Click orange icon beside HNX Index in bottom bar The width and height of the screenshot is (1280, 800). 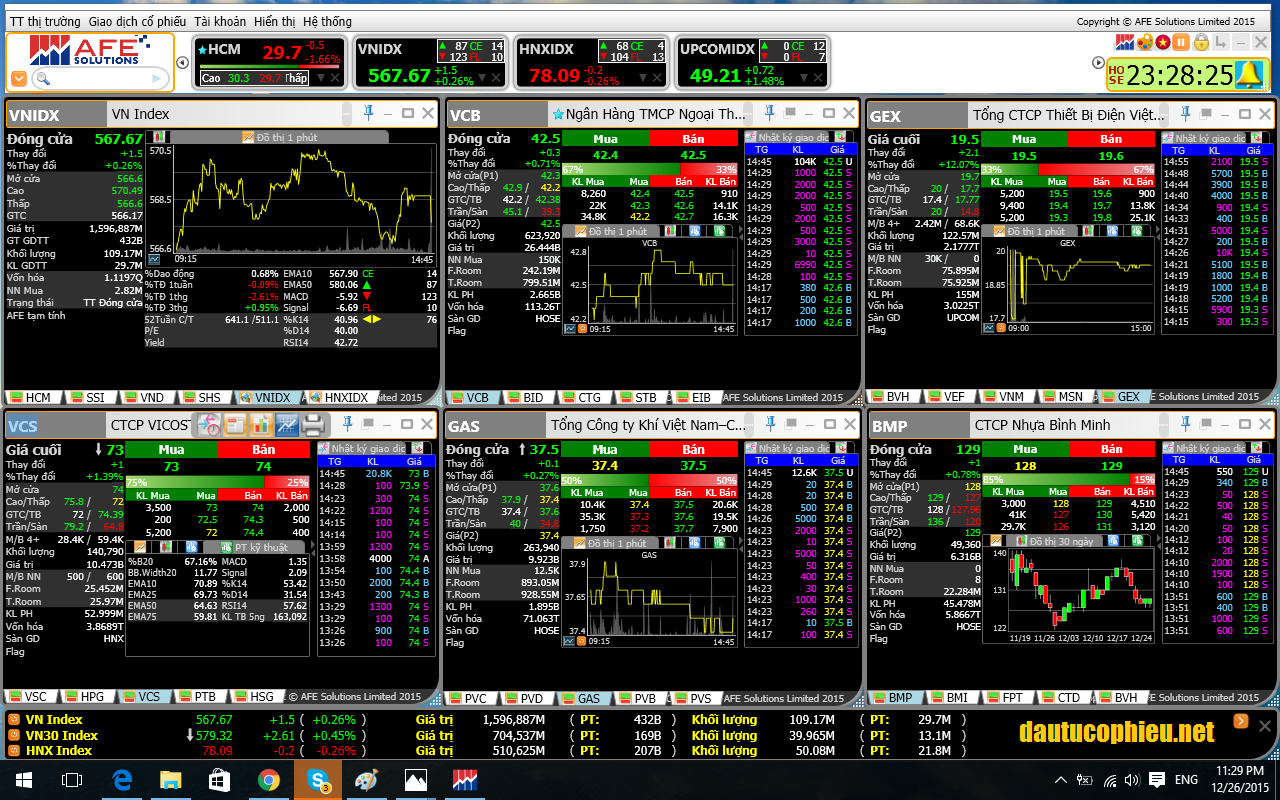(x=14, y=750)
